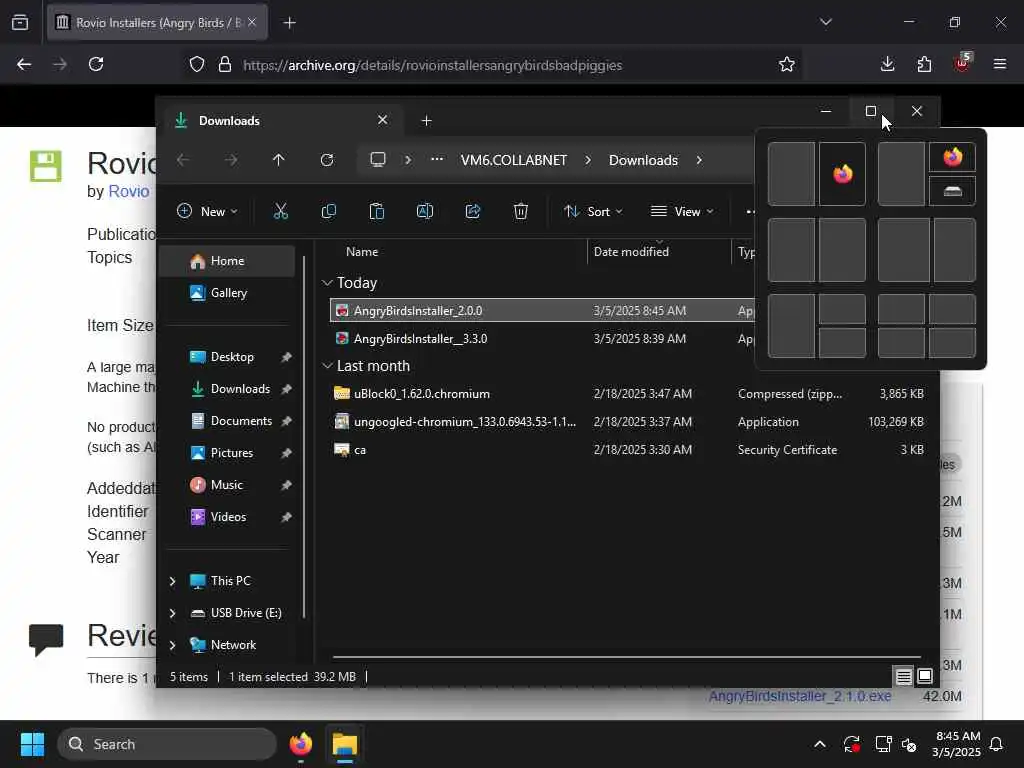The width and height of the screenshot is (1024, 768).
Task: Open a new Firefox tab
Action: (x=290, y=23)
